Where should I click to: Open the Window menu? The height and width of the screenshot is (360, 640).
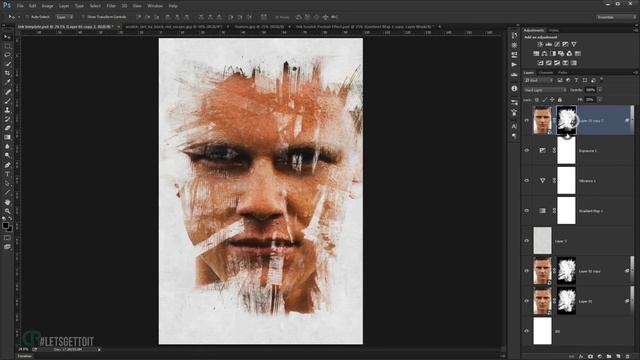(x=155, y=6)
